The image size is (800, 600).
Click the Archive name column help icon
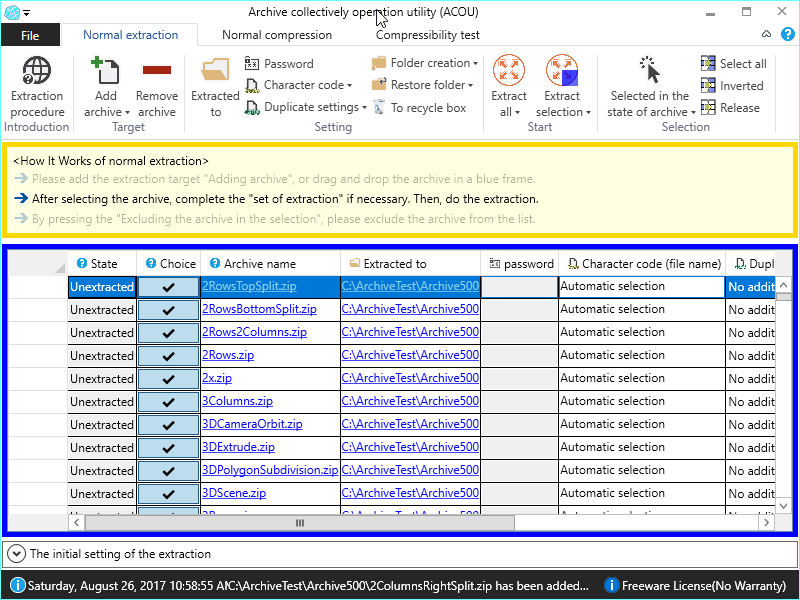(215, 263)
